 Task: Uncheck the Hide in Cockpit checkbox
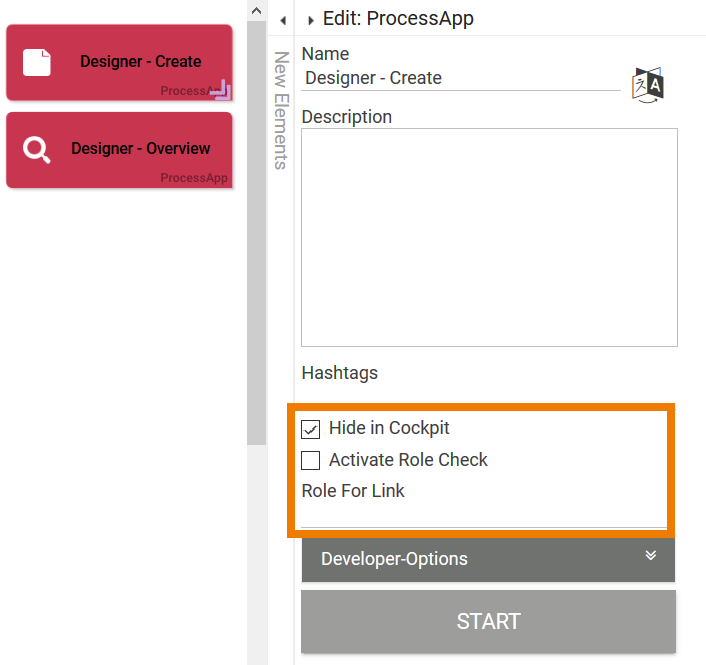pyautogui.click(x=311, y=429)
